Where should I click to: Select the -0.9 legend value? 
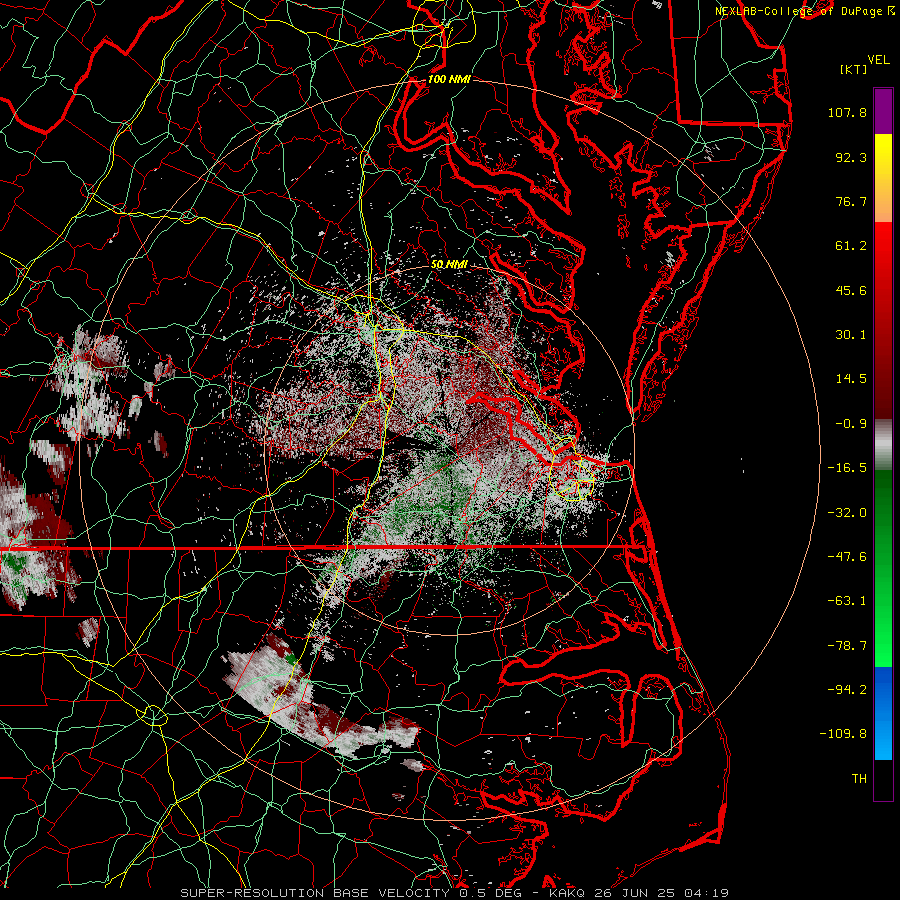coord(851,424)
